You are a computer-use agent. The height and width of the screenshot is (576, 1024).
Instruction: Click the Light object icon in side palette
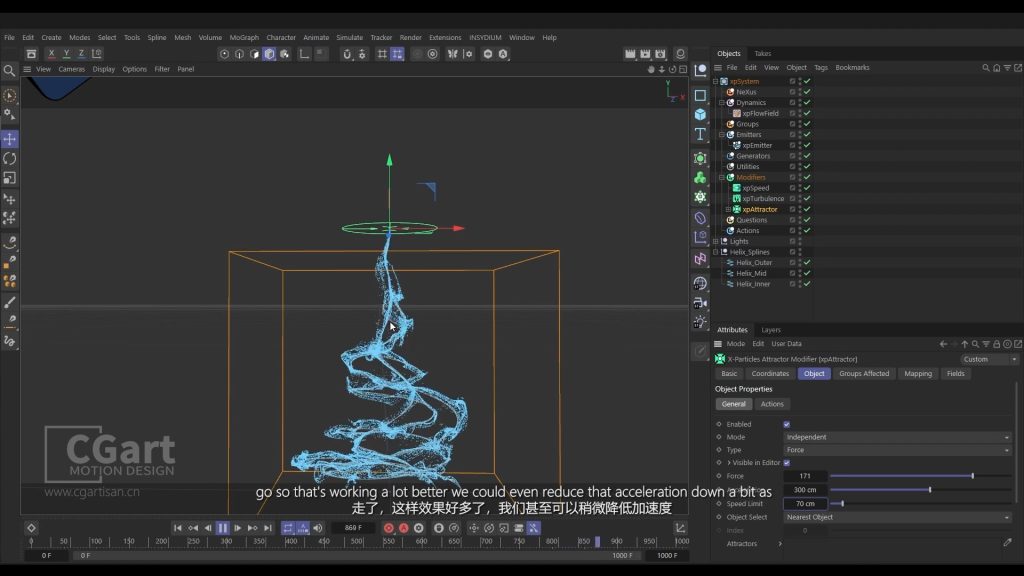[700, 322]
